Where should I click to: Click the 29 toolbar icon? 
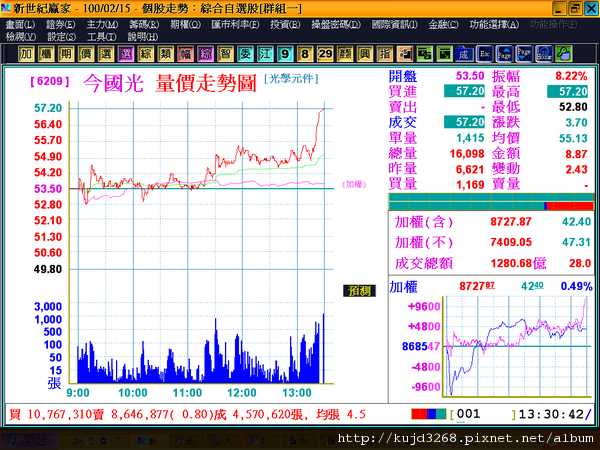click(x=325, y=54)
